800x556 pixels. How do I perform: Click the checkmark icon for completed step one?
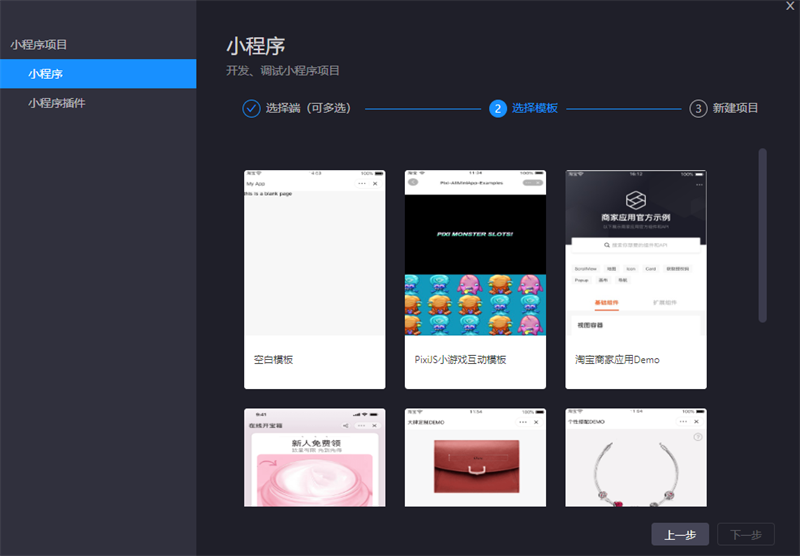coord(251,109)
